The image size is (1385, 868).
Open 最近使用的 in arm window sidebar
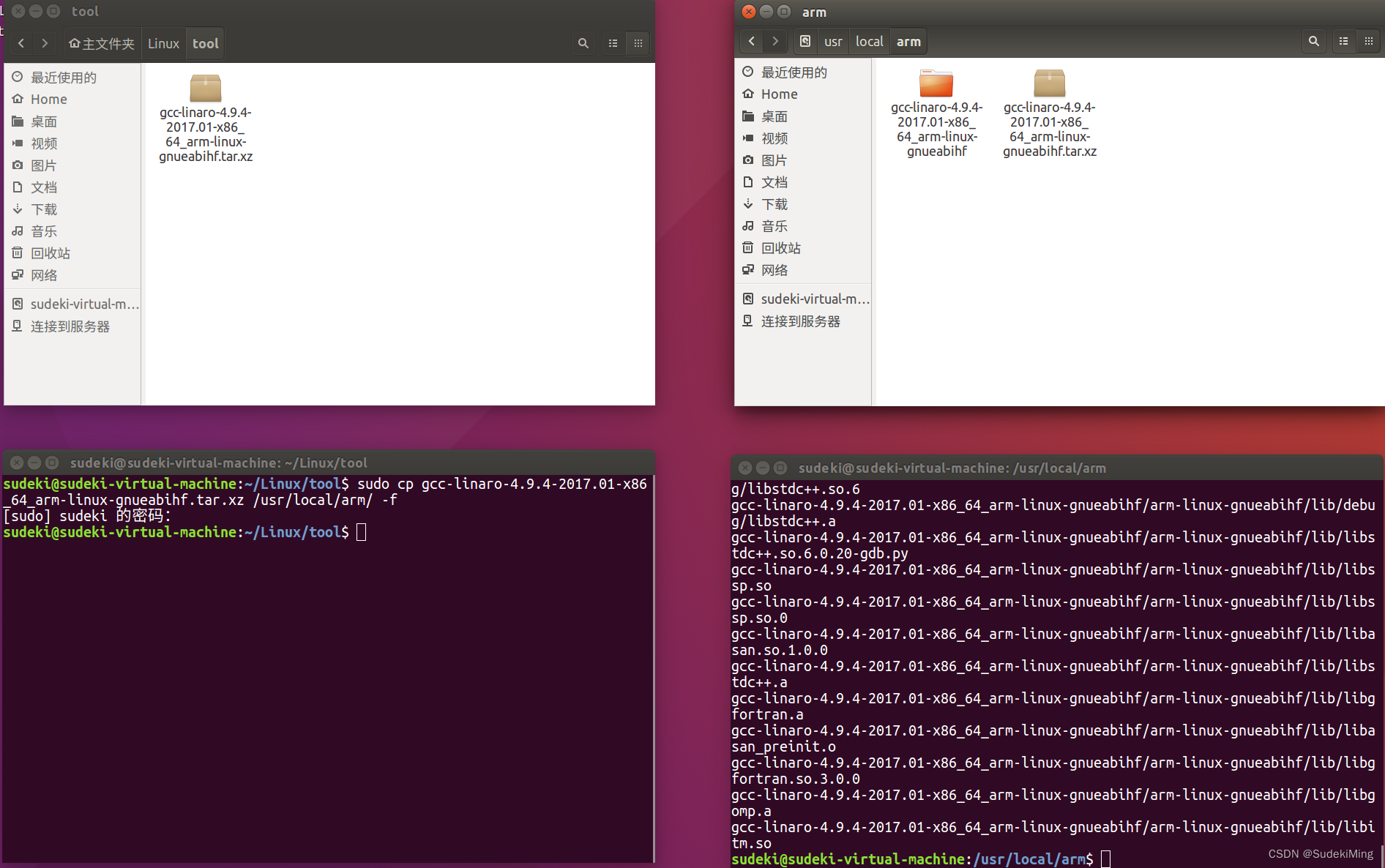click(803, 72)
